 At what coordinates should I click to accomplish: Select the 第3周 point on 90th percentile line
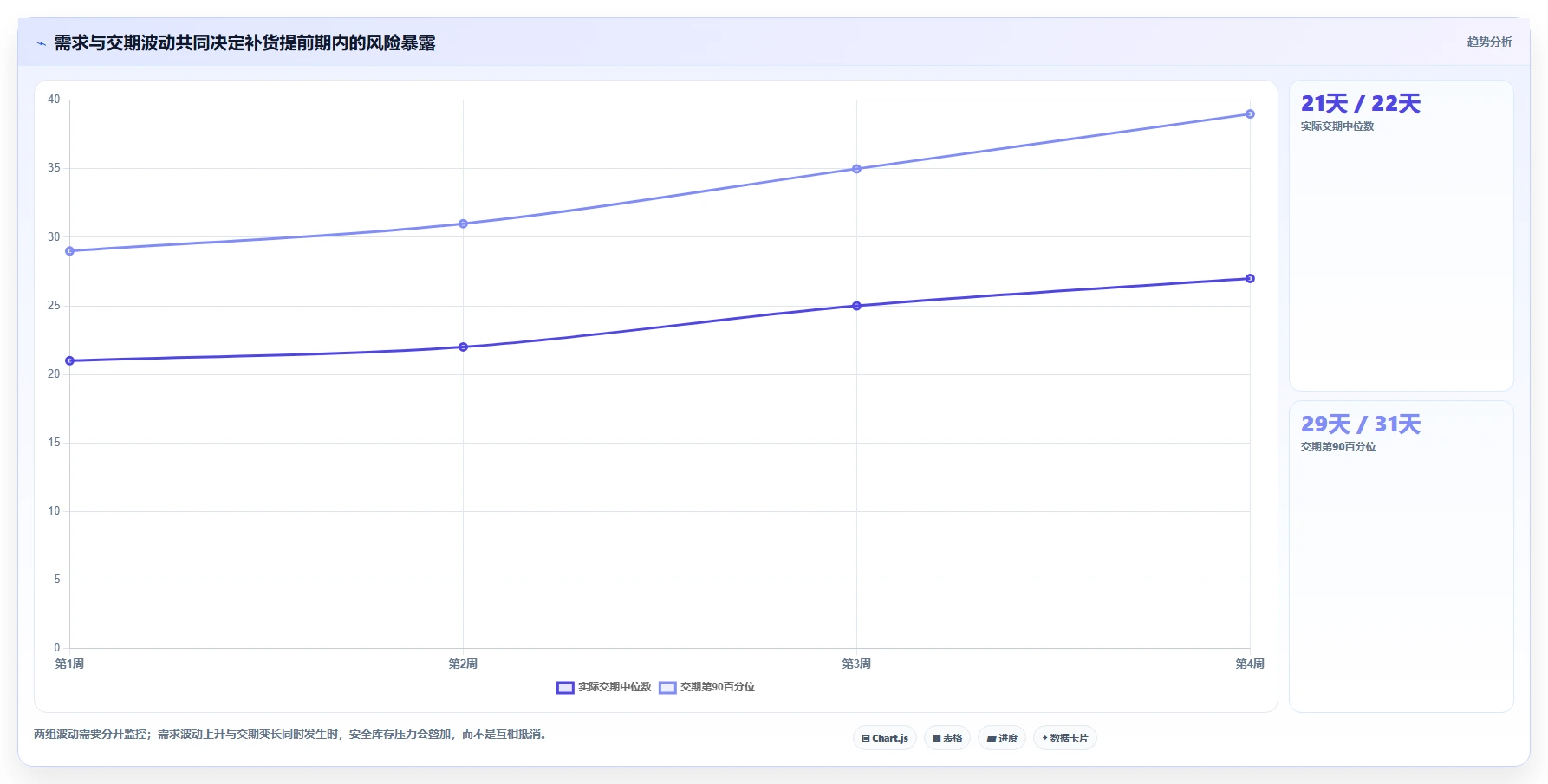856,169
